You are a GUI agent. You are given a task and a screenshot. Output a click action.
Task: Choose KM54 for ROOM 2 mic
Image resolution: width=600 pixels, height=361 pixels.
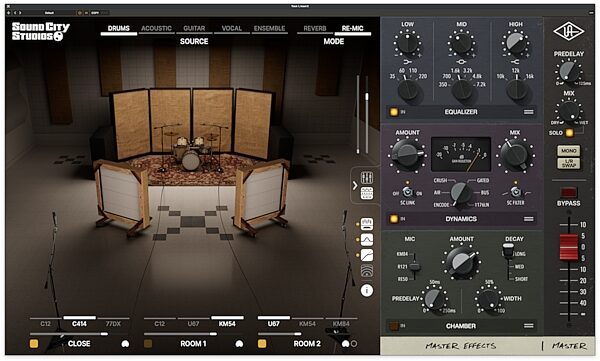pyautogui.click(x=307, y=324)
